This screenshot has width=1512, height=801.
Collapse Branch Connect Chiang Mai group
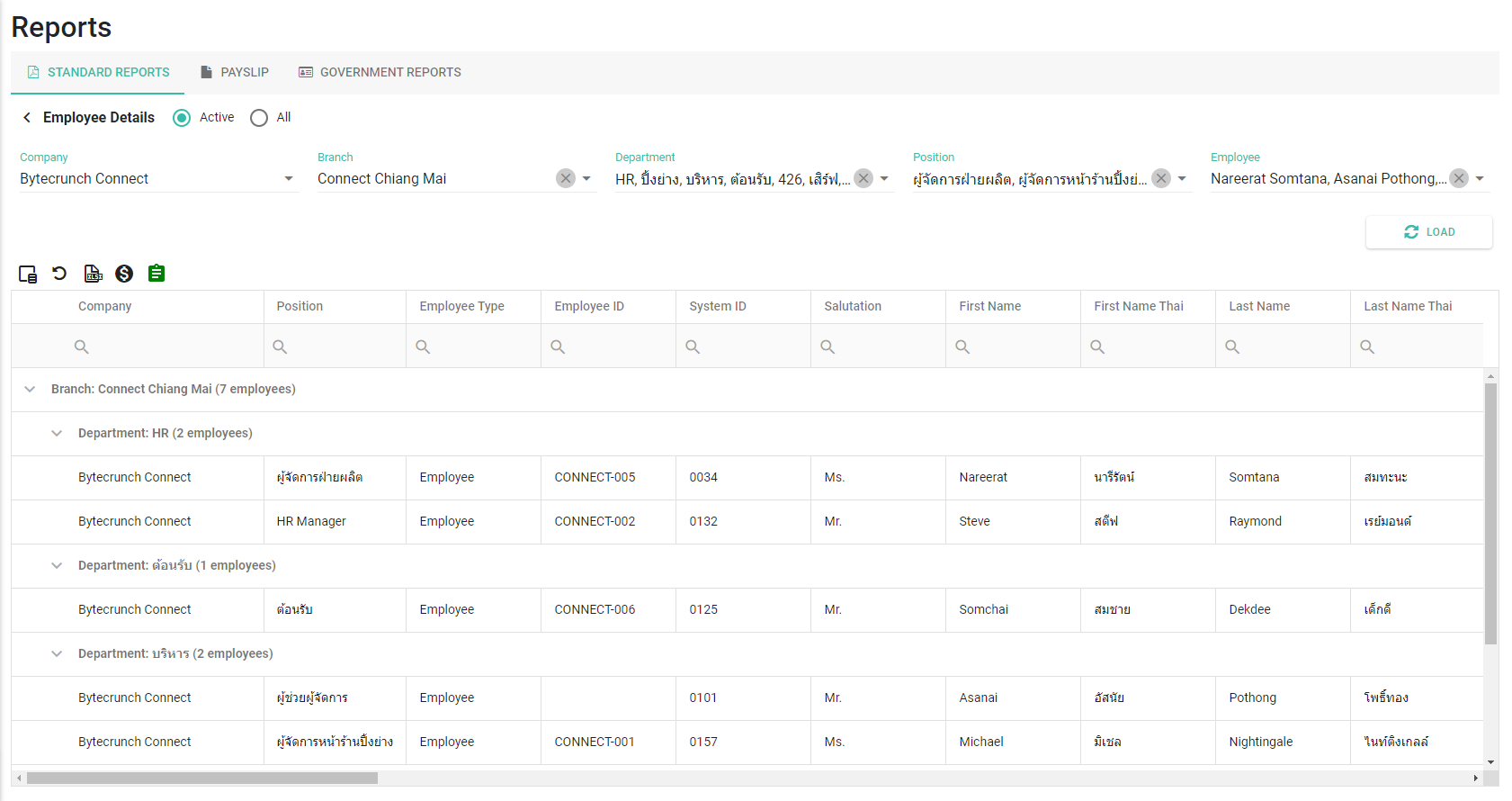click(30, 389)
